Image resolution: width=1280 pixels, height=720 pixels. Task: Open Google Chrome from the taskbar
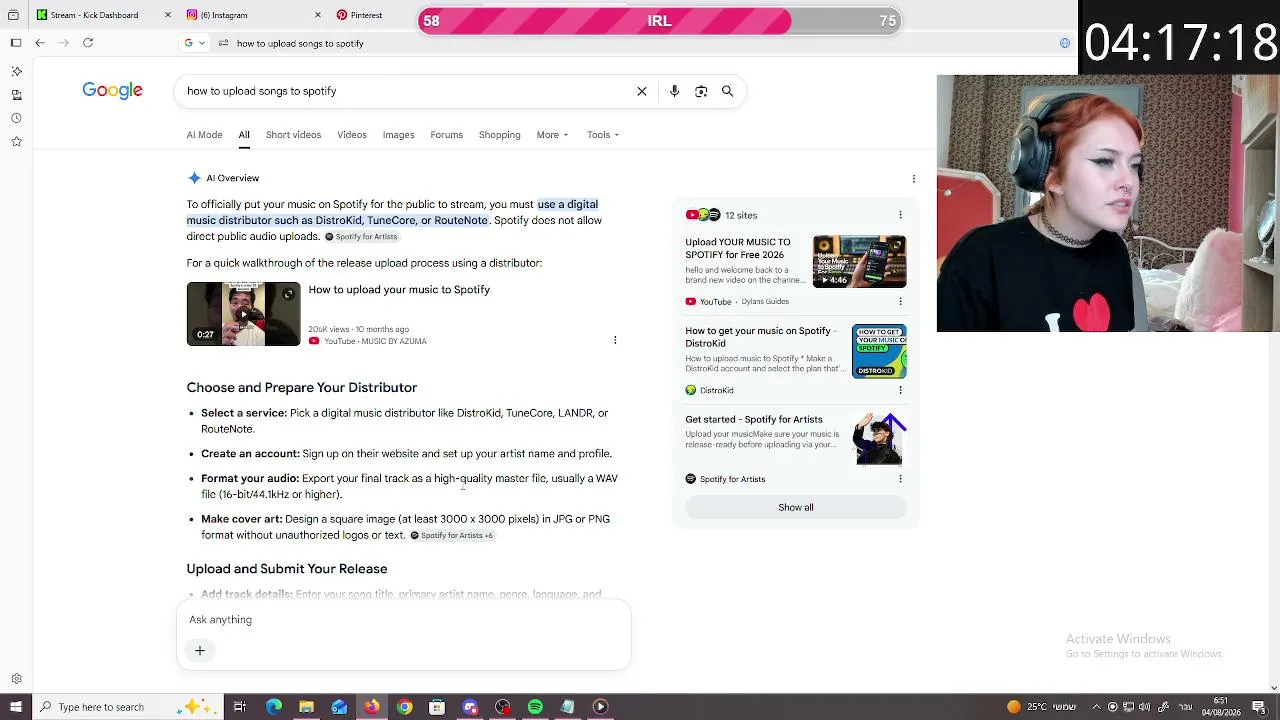click(x=404, y=707)
